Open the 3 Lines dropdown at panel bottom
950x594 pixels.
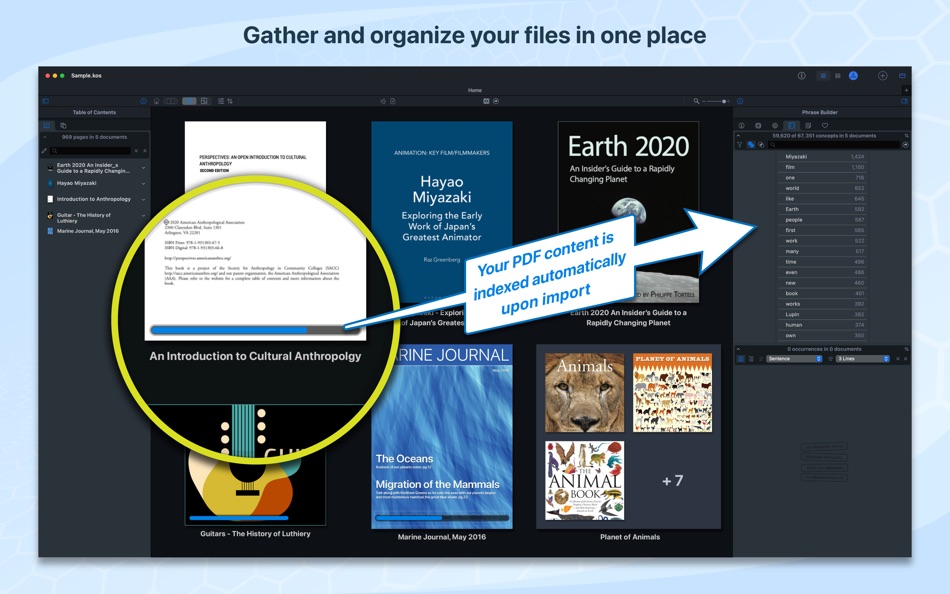pos(862,358)
